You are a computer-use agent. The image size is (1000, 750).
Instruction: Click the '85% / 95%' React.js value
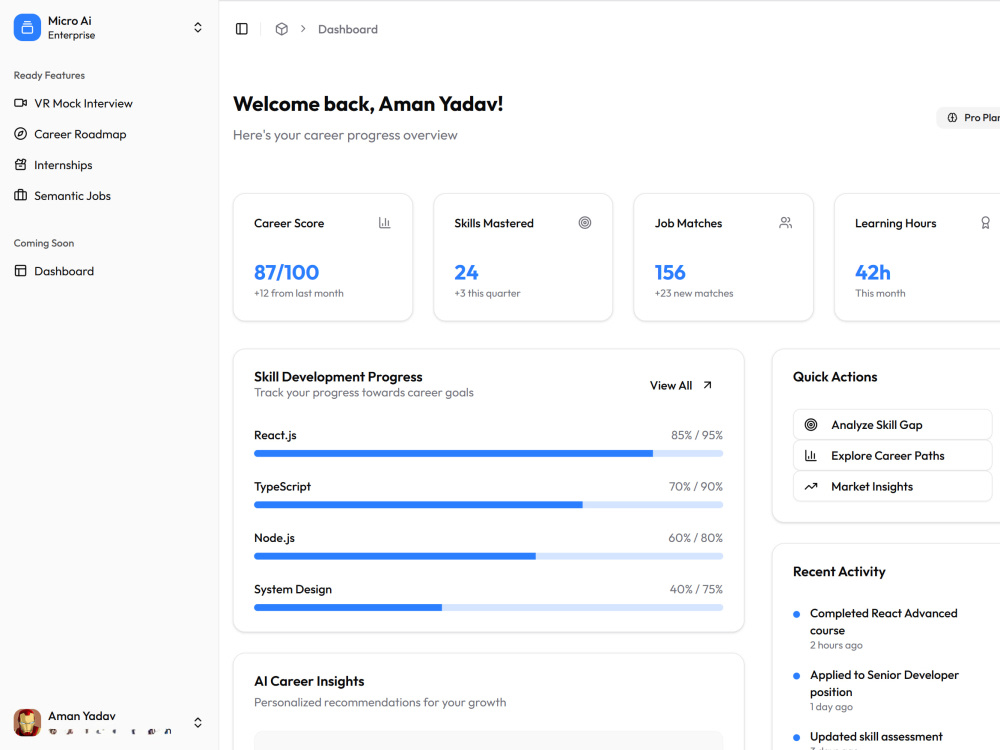696,435
